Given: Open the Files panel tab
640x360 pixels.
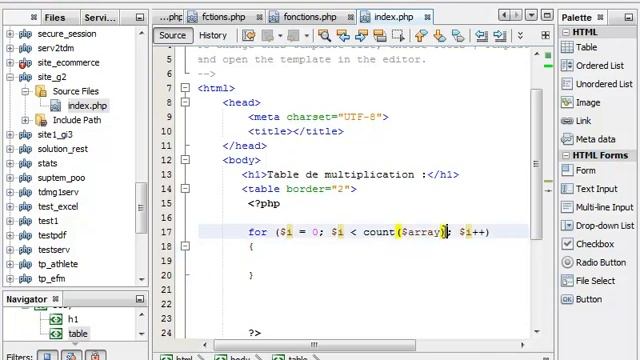Looking at the screenshot, I should pos(55,18).
